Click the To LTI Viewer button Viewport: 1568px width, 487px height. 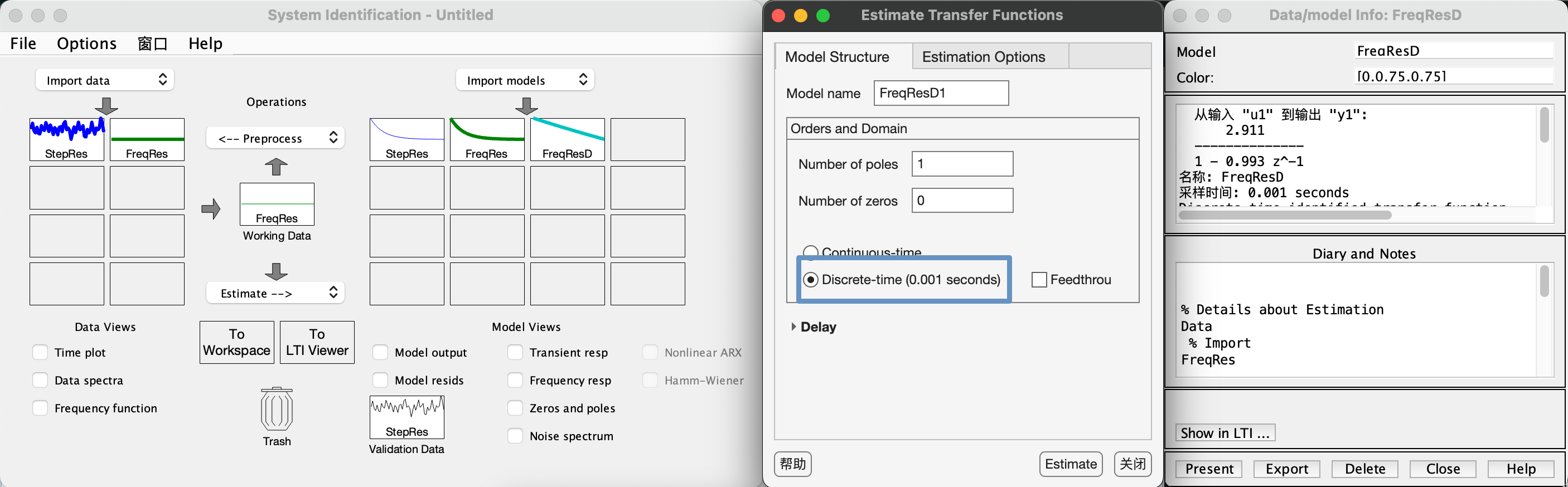tap(317, 342)
